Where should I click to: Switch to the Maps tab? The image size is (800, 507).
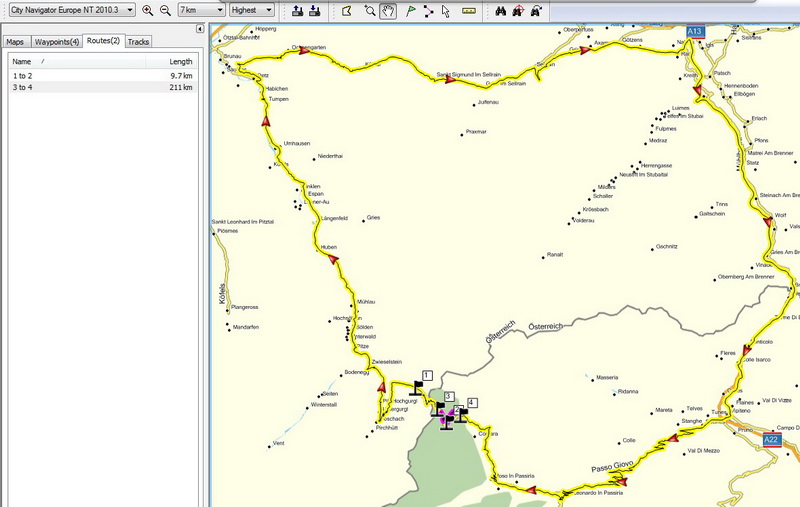click(15, 41)
